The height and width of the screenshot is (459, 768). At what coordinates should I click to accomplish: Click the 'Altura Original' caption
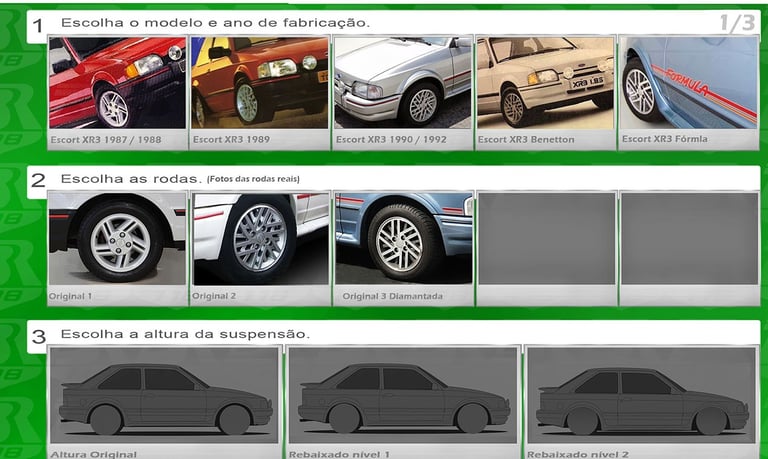(94, 454)
